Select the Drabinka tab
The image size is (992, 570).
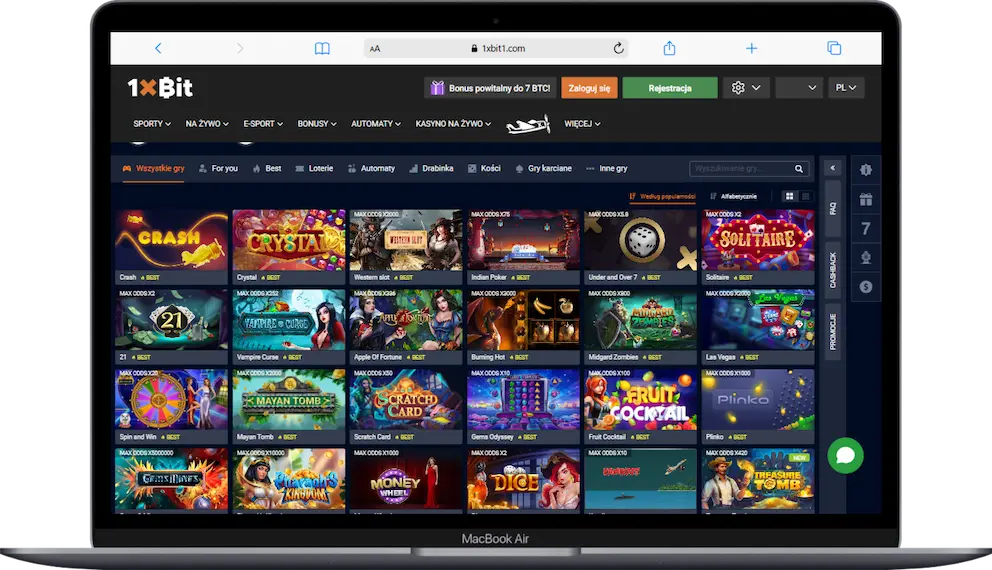tap(431, 168)
